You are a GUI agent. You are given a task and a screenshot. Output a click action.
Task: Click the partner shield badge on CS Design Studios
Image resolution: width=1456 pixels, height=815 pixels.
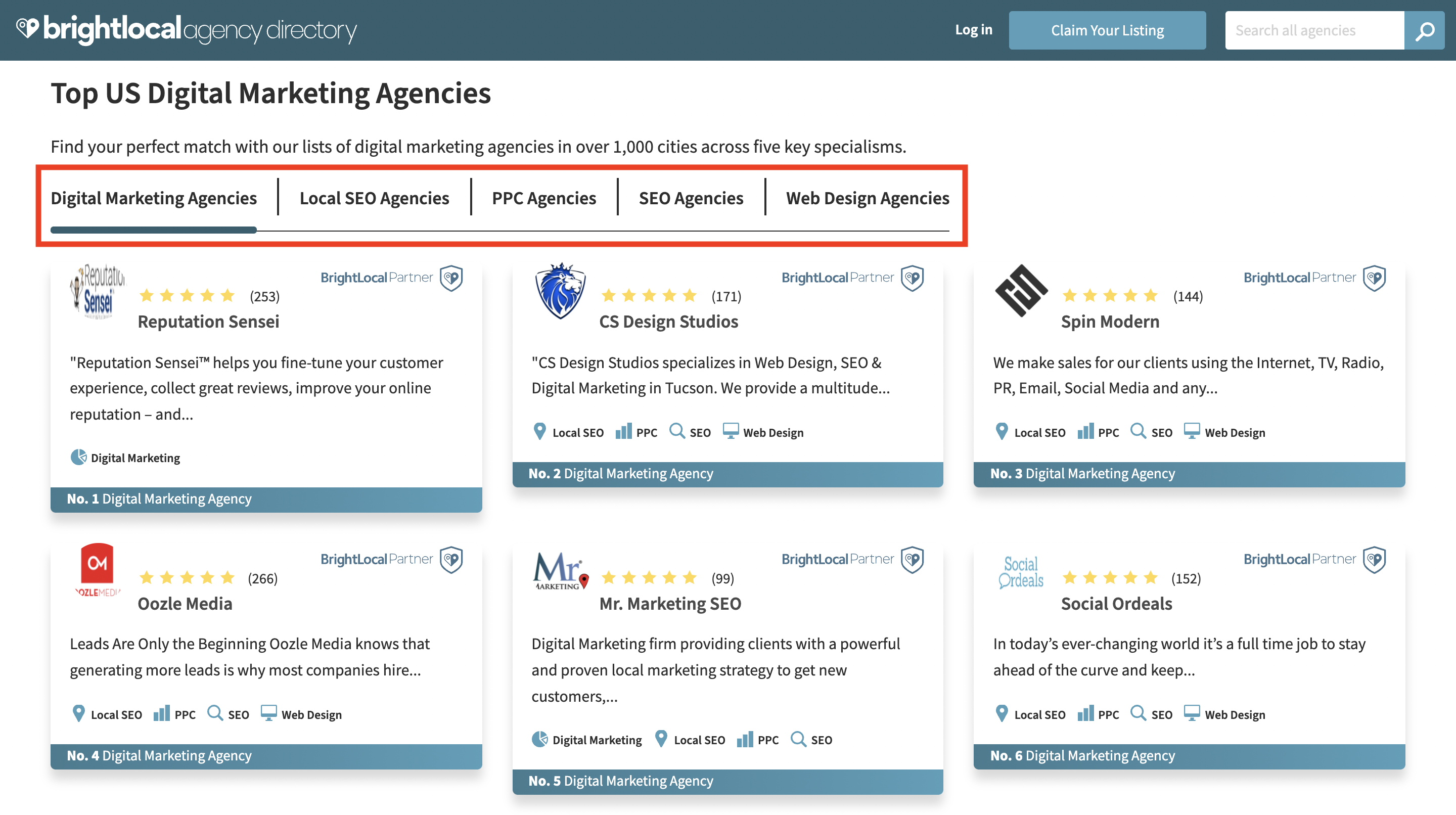(912, 278)
